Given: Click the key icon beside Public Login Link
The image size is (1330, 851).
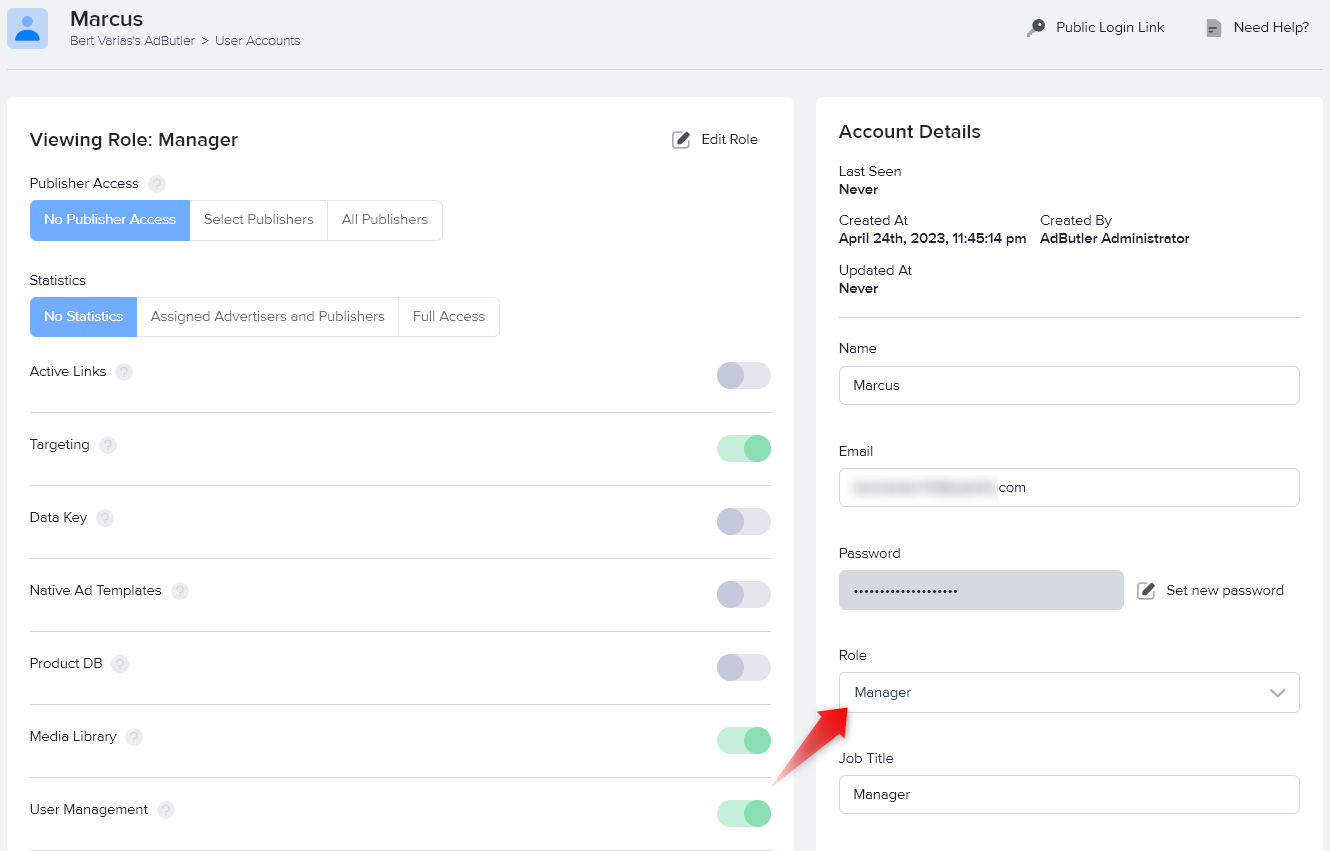Looking at the screenshot, I should pos(1036,28).
